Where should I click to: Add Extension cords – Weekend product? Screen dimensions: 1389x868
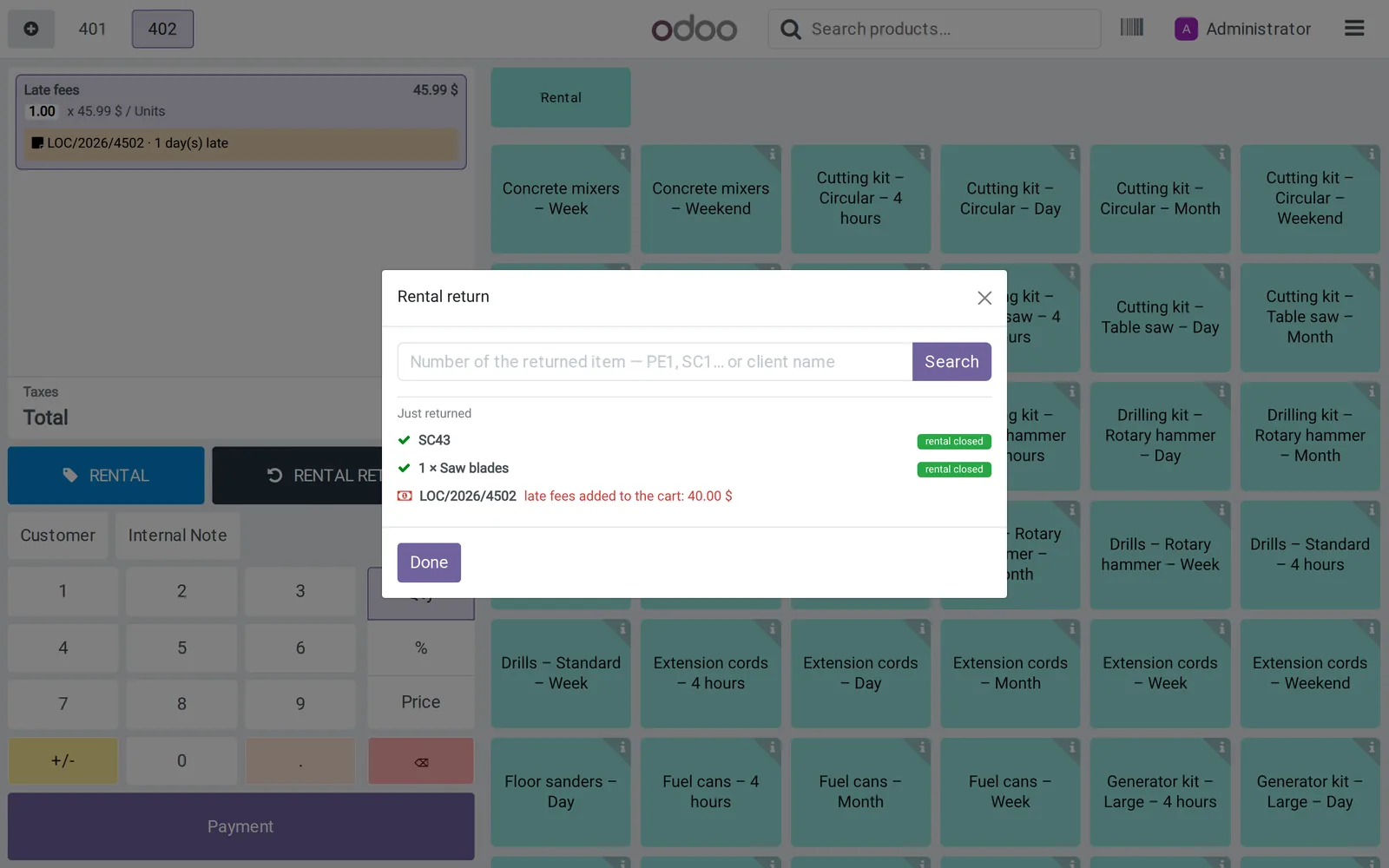tap(1310, 673)
